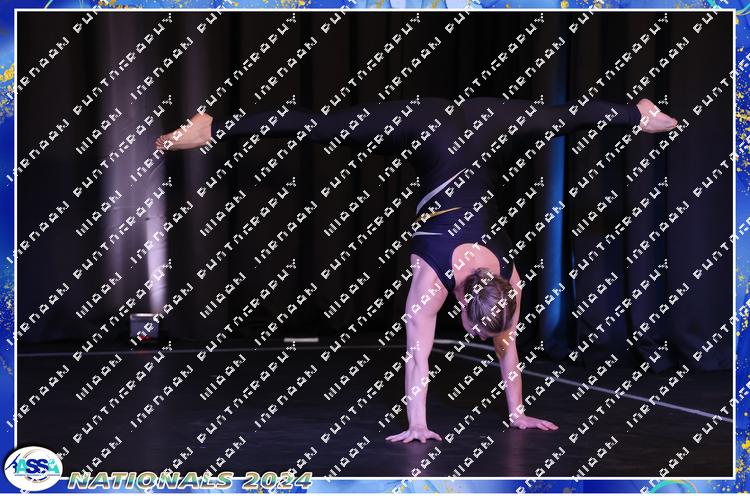Click the gymnast's foot on the right side

tap(656, 117)
